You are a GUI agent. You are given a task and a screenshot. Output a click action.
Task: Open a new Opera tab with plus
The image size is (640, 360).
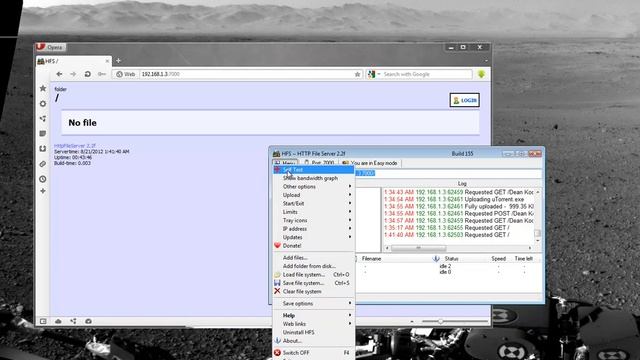click(118, 61)
